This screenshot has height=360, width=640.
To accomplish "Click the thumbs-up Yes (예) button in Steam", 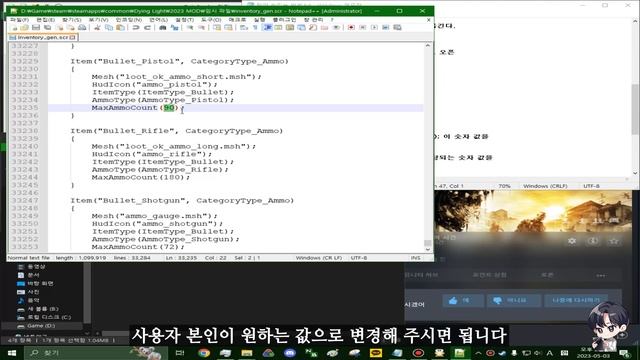I will (463, 301).
